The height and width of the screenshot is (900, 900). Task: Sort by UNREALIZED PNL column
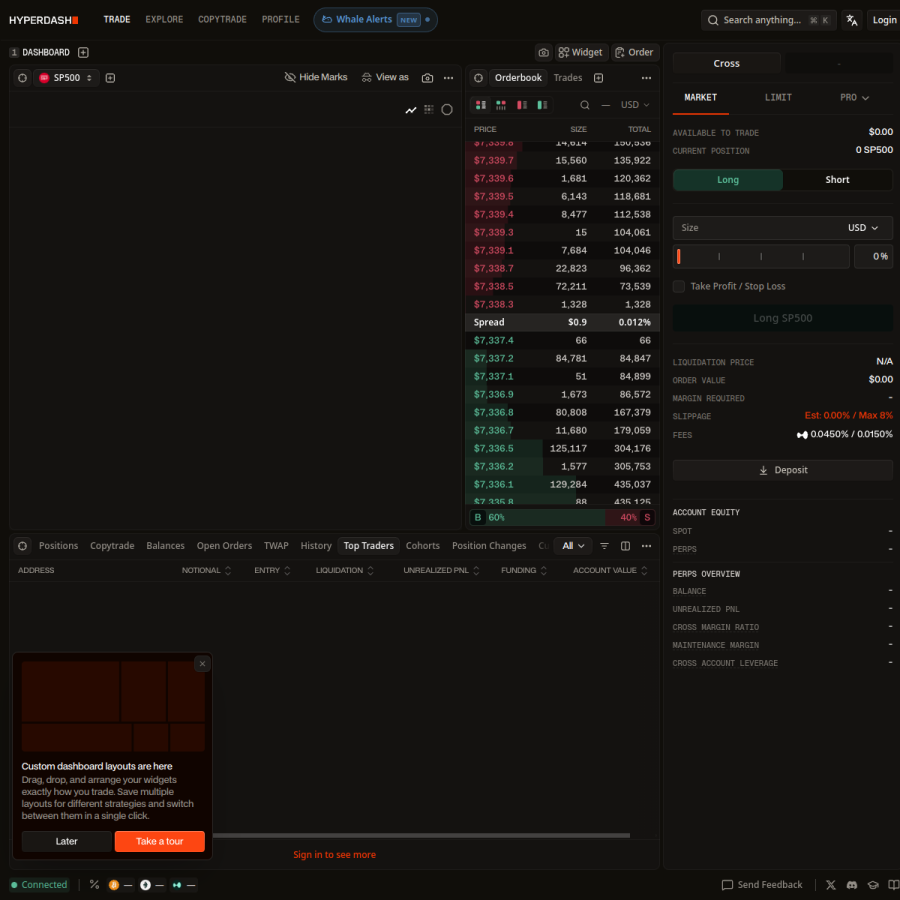tap(441, 570)
